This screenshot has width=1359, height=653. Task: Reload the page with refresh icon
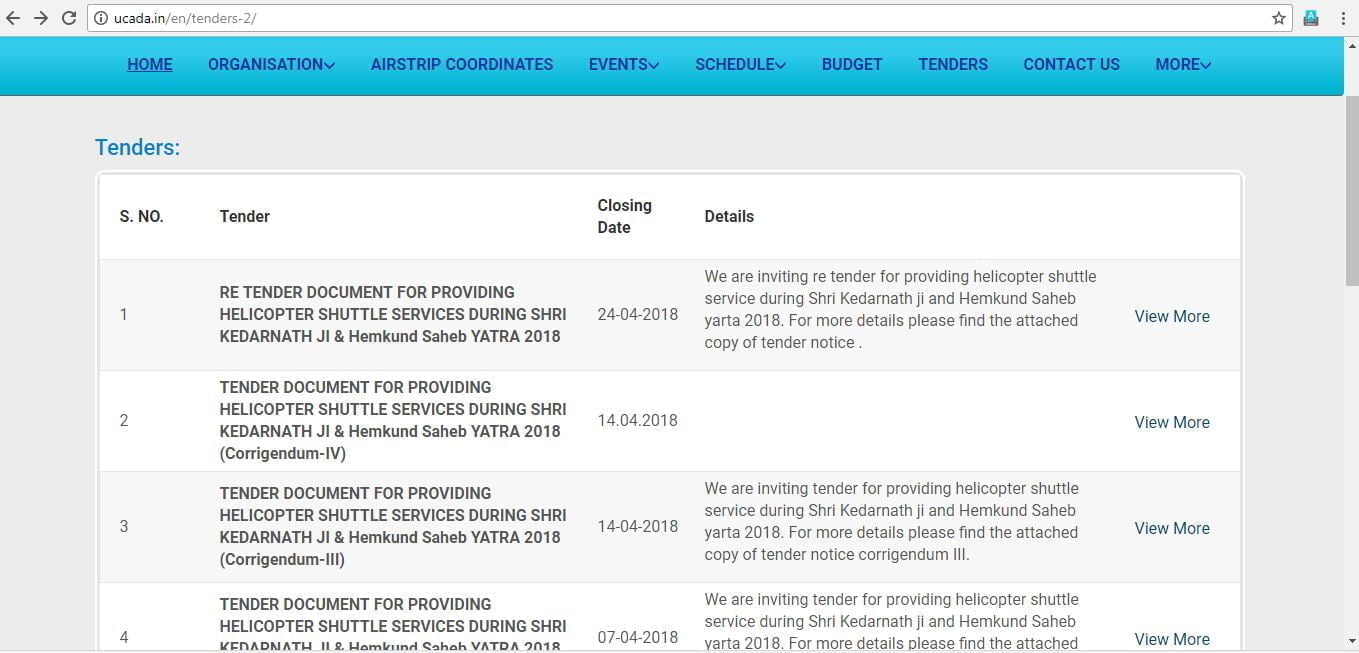tap(69, 18)
